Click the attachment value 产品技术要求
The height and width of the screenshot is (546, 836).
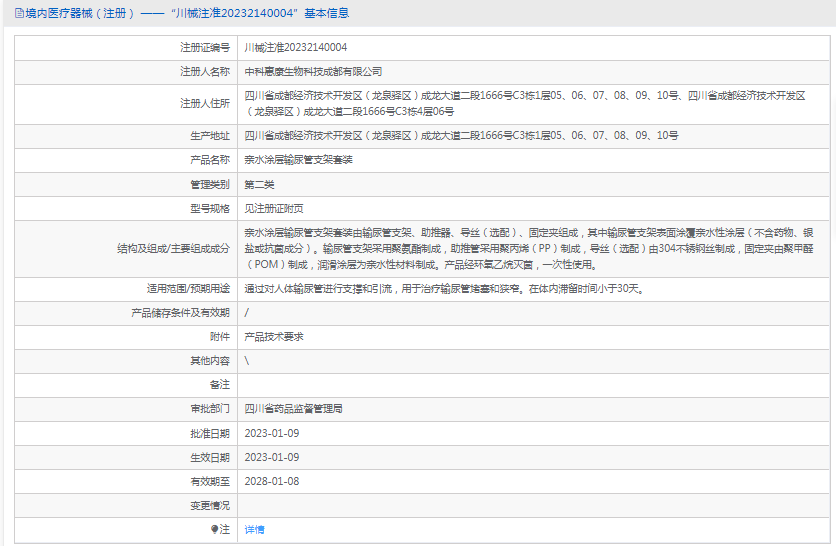tap(274, 337)
